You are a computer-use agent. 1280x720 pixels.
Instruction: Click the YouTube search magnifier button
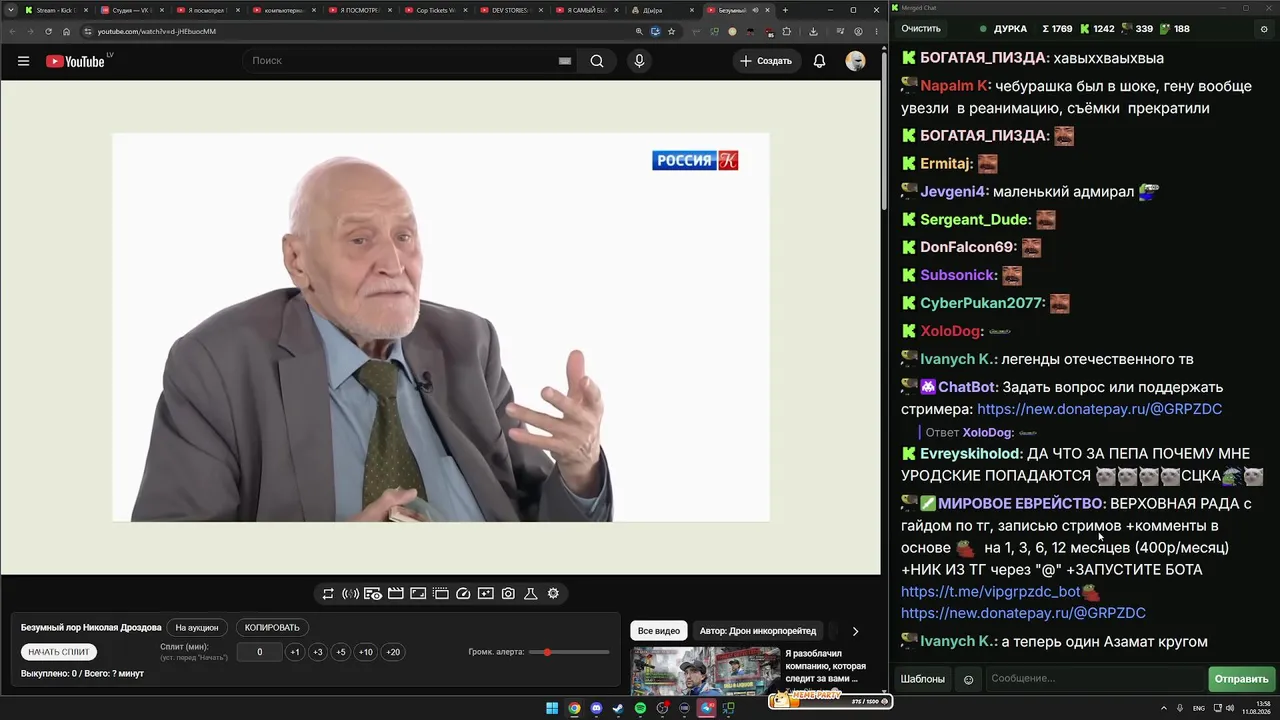coord(597,61)
